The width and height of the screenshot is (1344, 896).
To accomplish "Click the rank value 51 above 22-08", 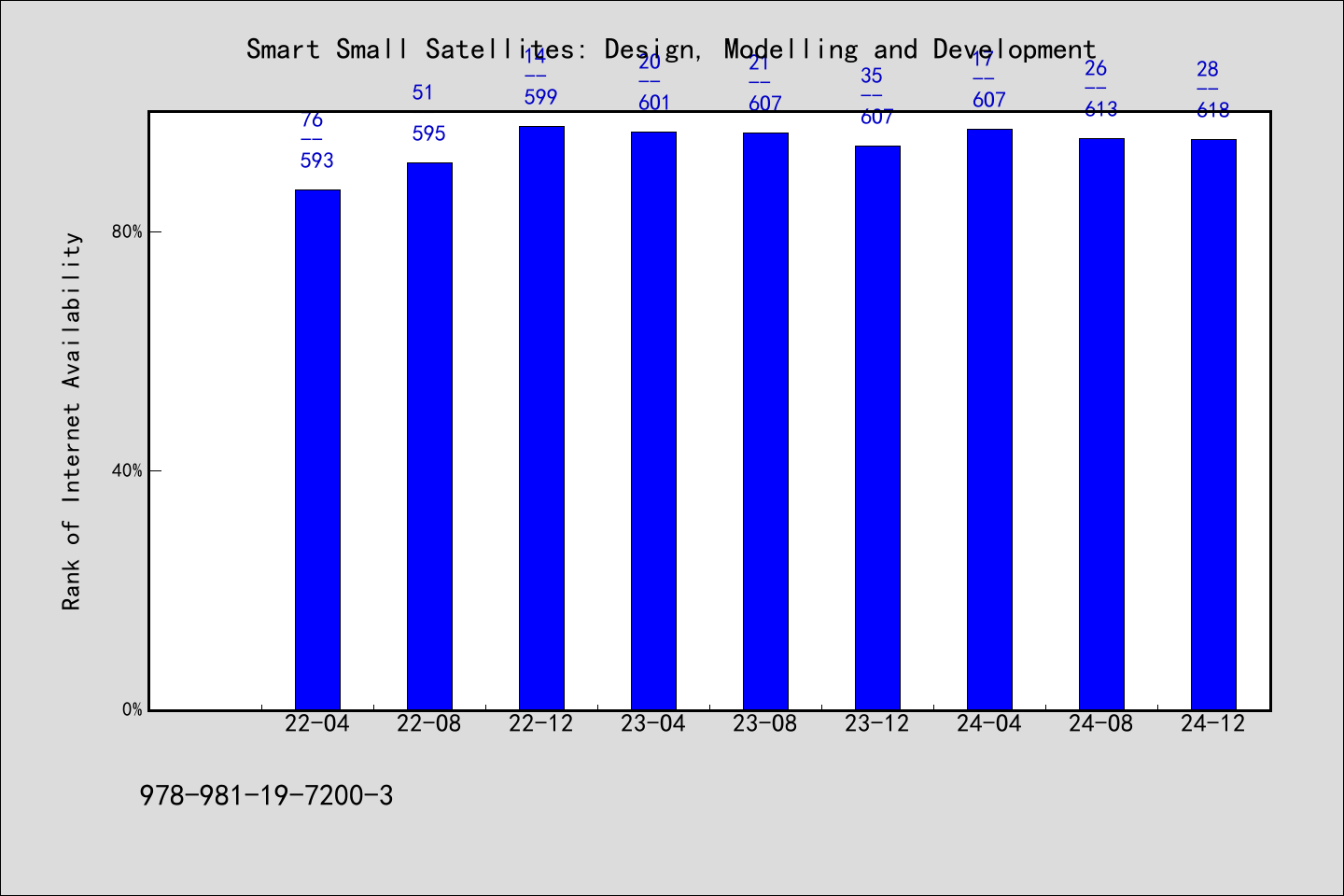I will point(423,92).
